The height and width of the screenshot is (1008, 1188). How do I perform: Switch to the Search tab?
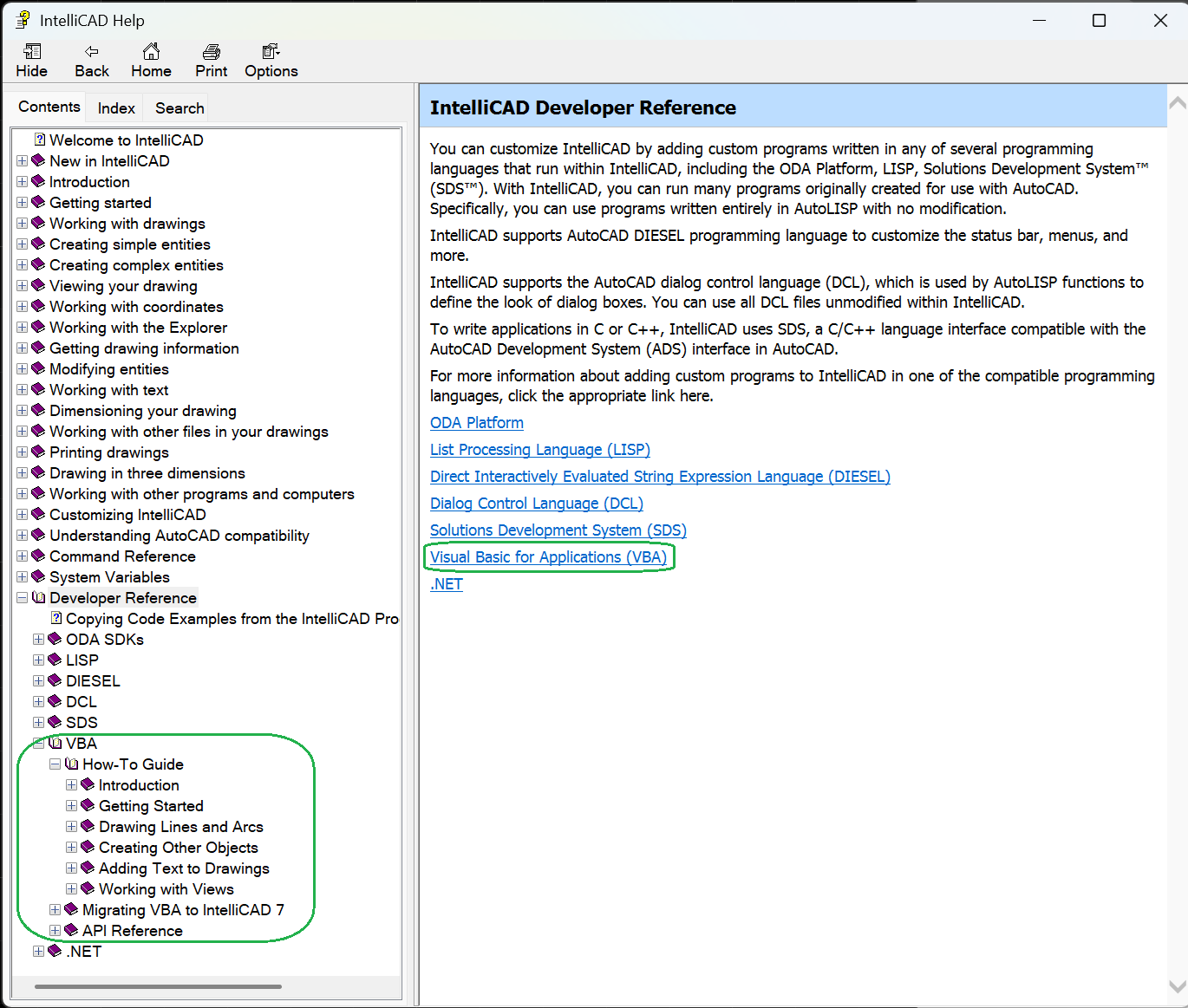[x=180, y=108]
